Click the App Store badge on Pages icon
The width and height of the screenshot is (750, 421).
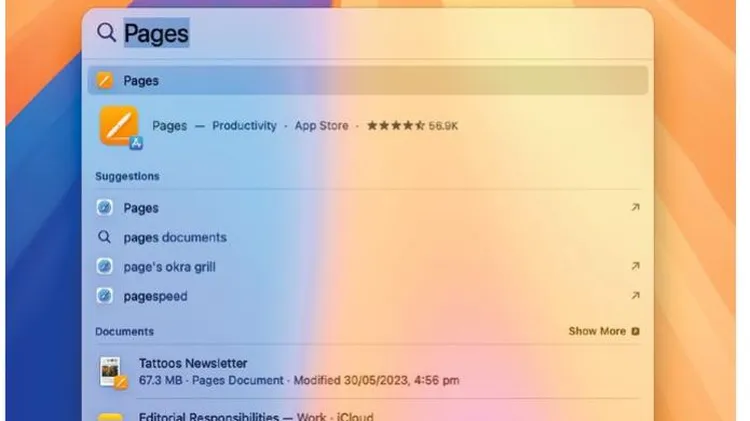[136, 143]
